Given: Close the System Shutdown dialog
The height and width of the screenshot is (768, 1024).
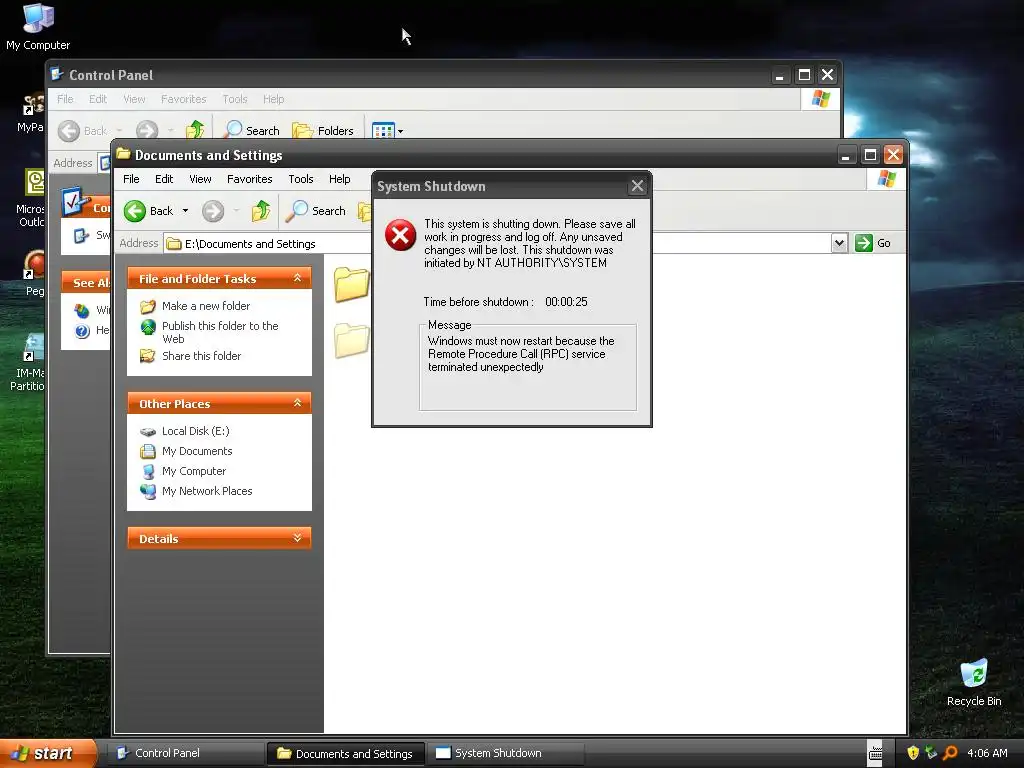Looking at the screenshot, I should [x=637, y=186].
